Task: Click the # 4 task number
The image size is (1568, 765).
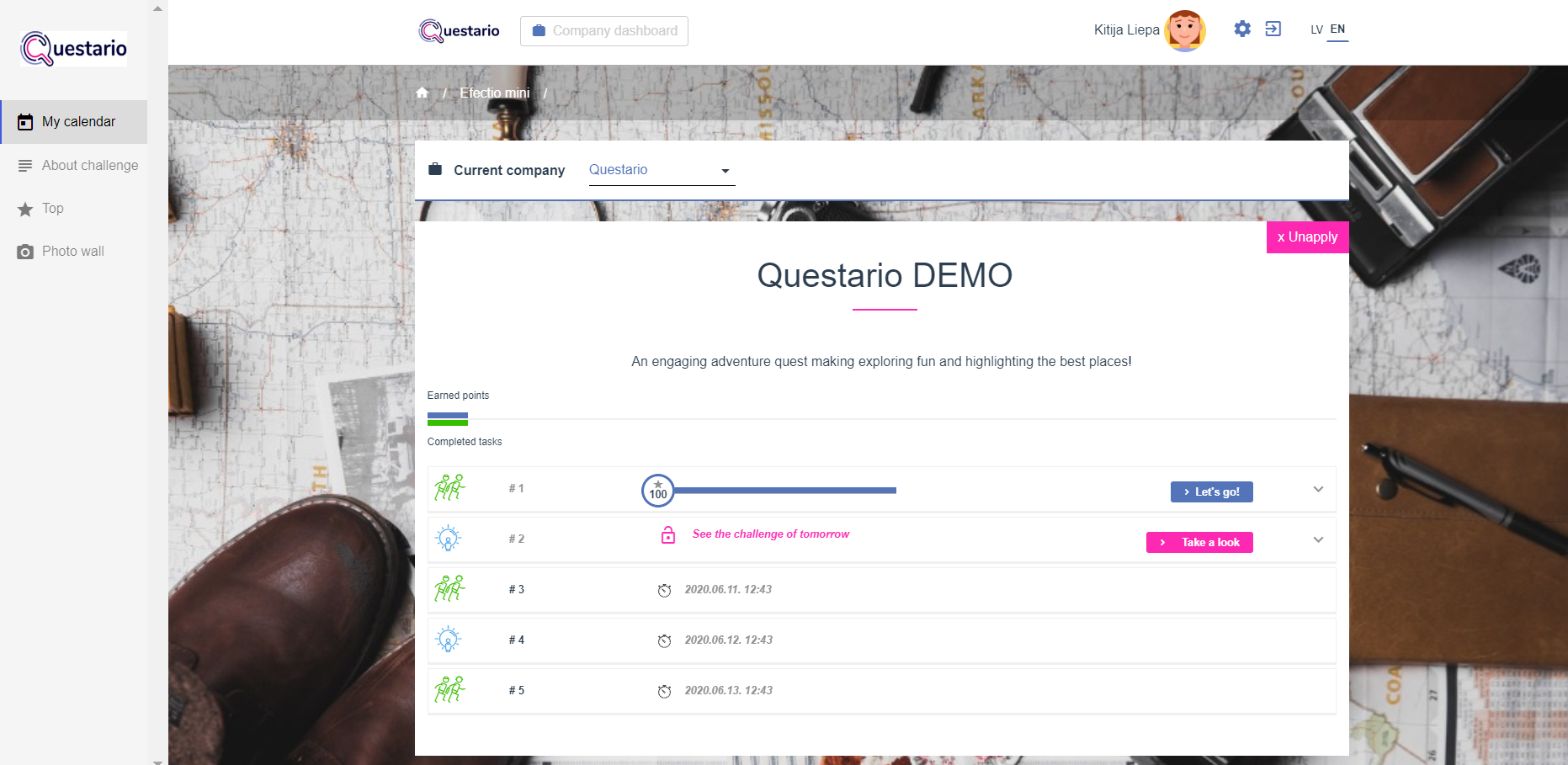Action: 516,640
